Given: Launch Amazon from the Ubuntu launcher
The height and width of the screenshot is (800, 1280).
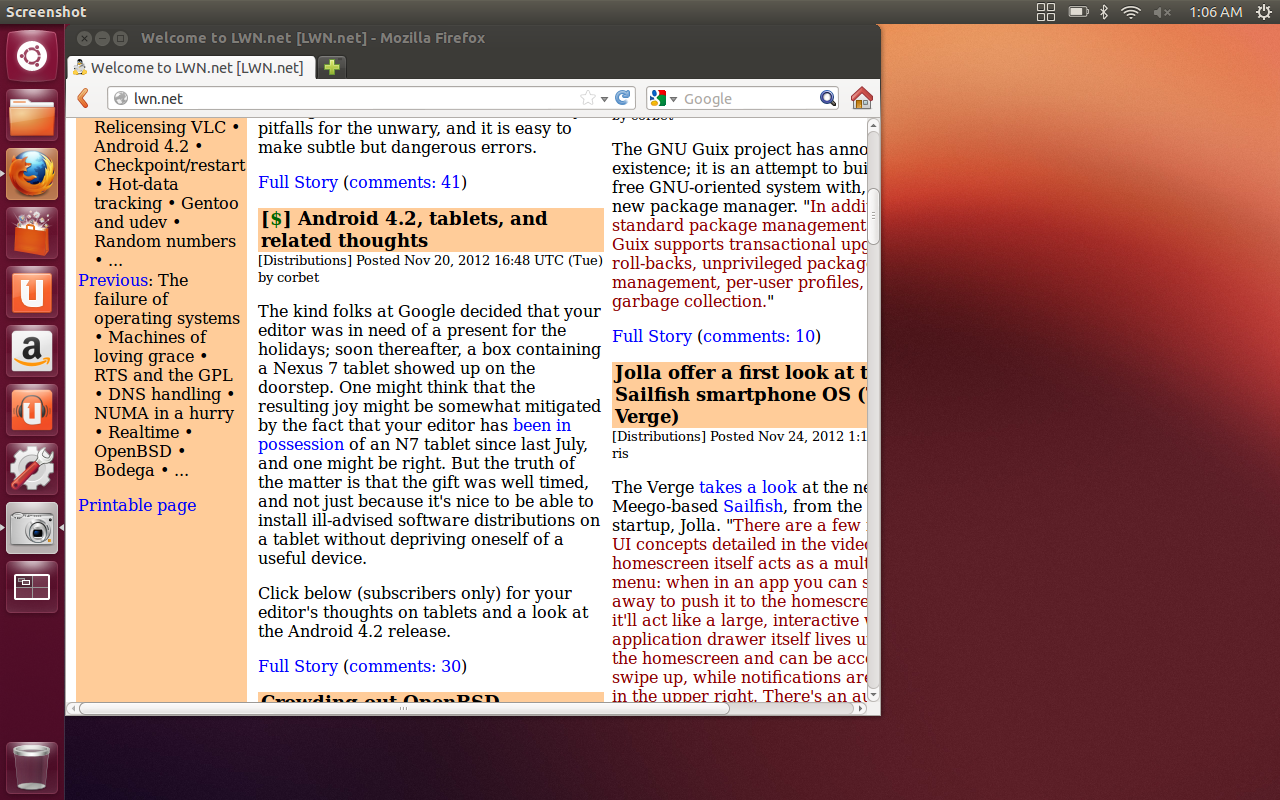Looking at the screenshot, I should 32,350.
